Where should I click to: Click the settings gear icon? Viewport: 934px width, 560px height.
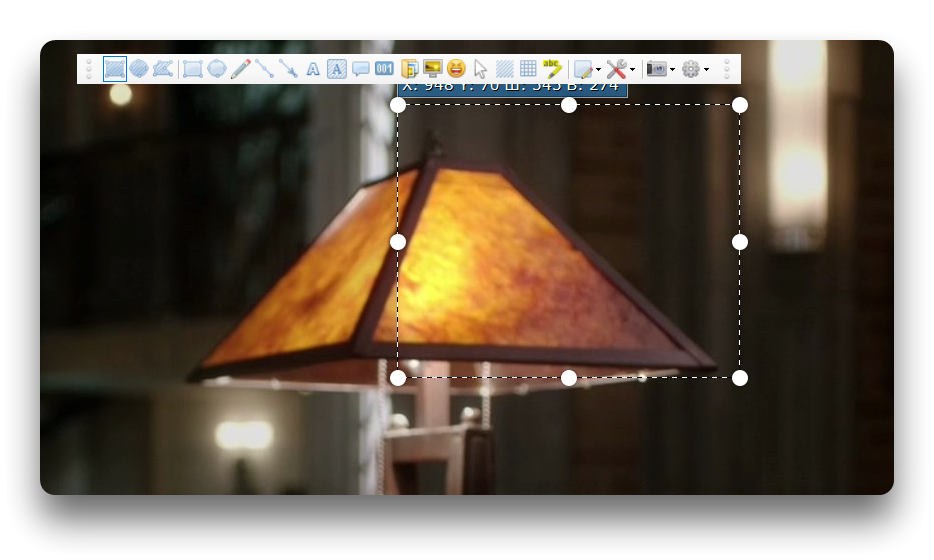[x=690, y=69]
